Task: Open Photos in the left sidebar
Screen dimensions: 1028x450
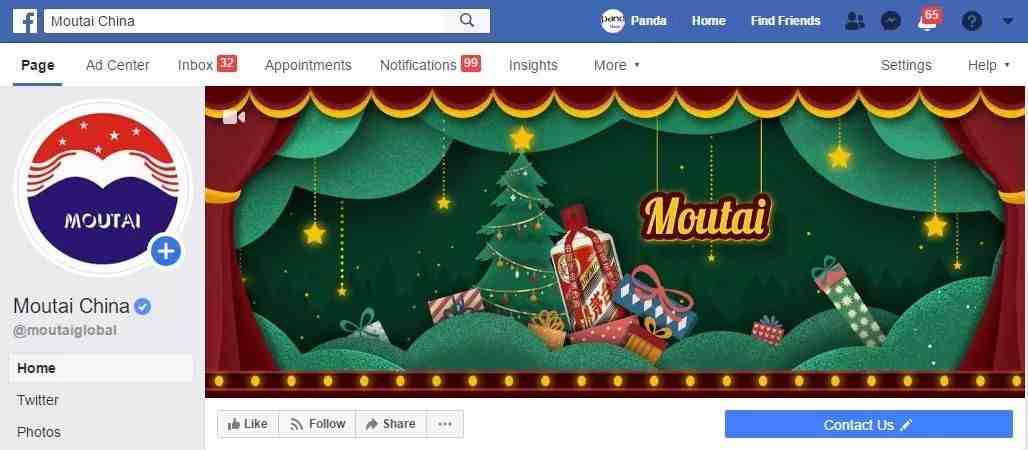Action: click(39, 432)
